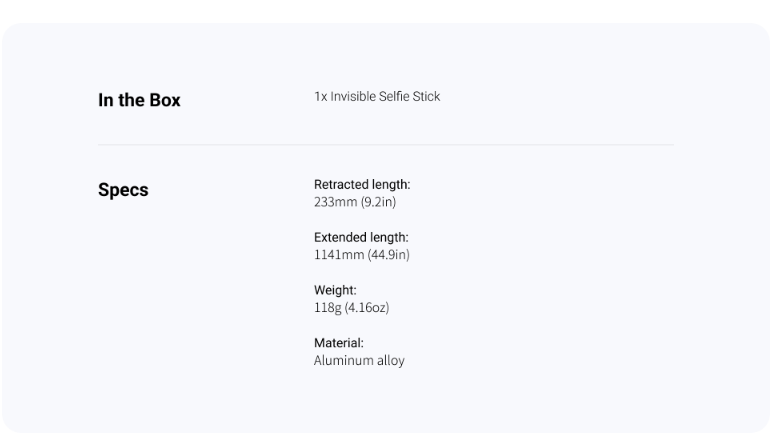Click the "Specs" section heading
Screen dimensions: 773x441
coord(123,190)
